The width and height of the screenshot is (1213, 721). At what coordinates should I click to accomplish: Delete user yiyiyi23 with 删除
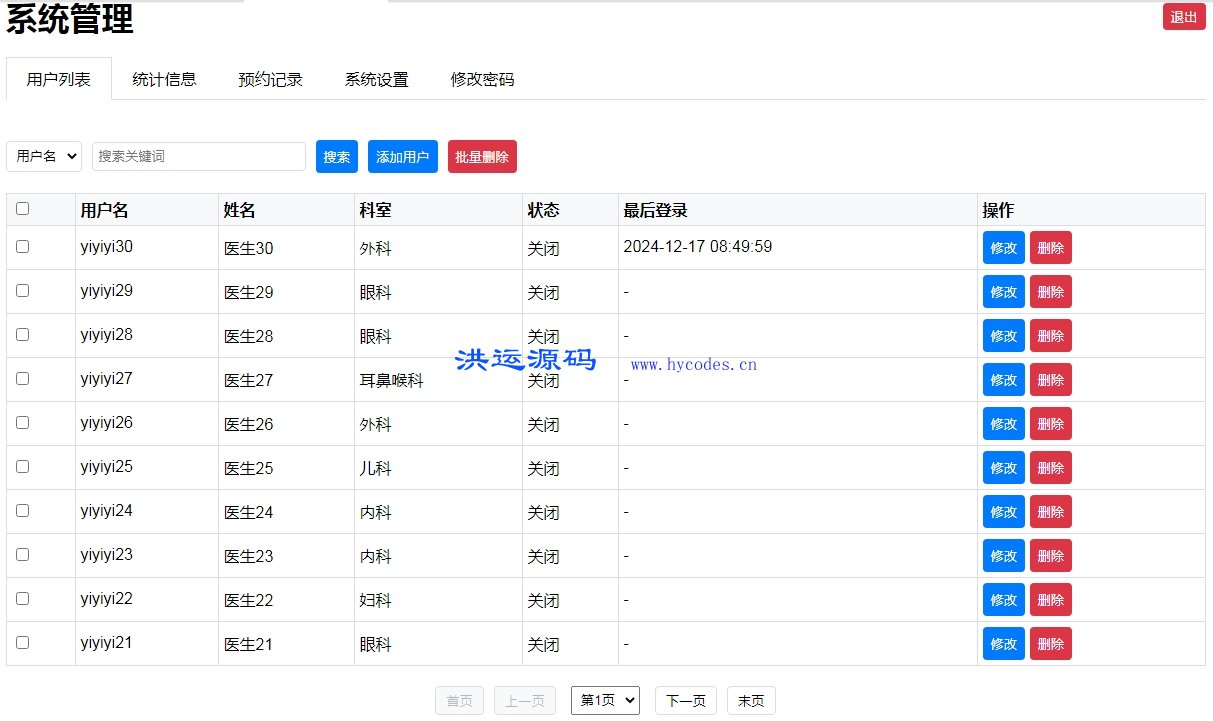point(1050,555)
